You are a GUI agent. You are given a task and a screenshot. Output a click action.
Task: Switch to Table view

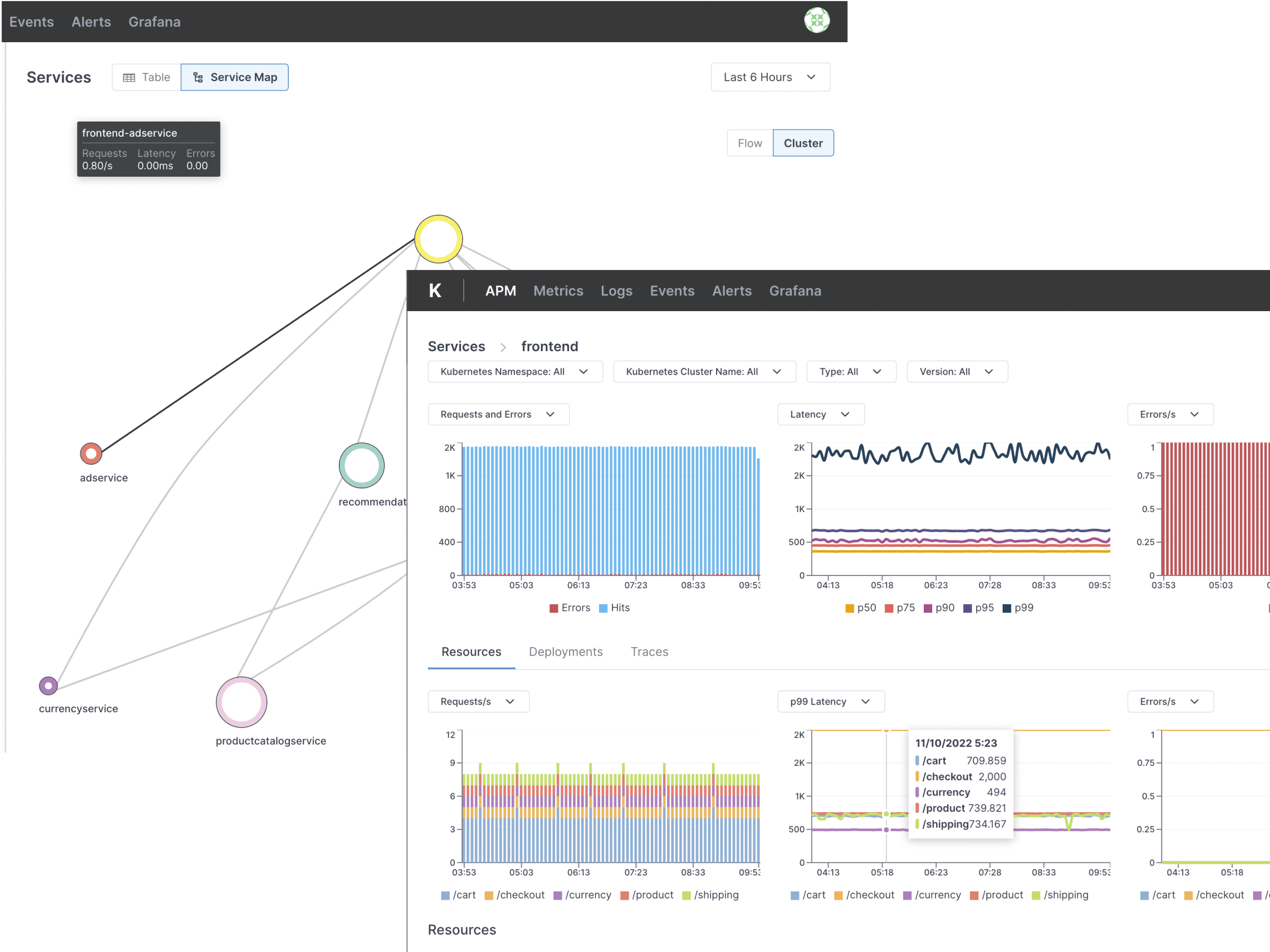click(146, 77)
